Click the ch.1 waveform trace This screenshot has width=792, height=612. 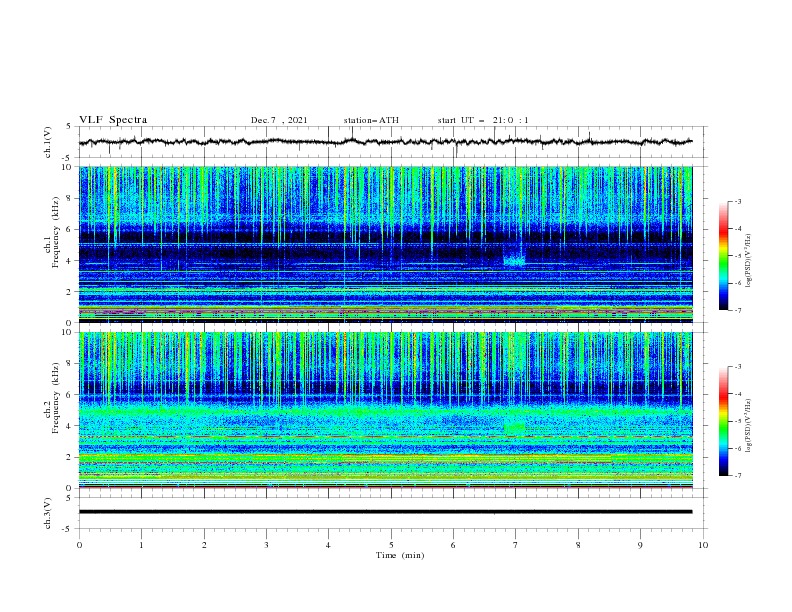click(385, 141)
